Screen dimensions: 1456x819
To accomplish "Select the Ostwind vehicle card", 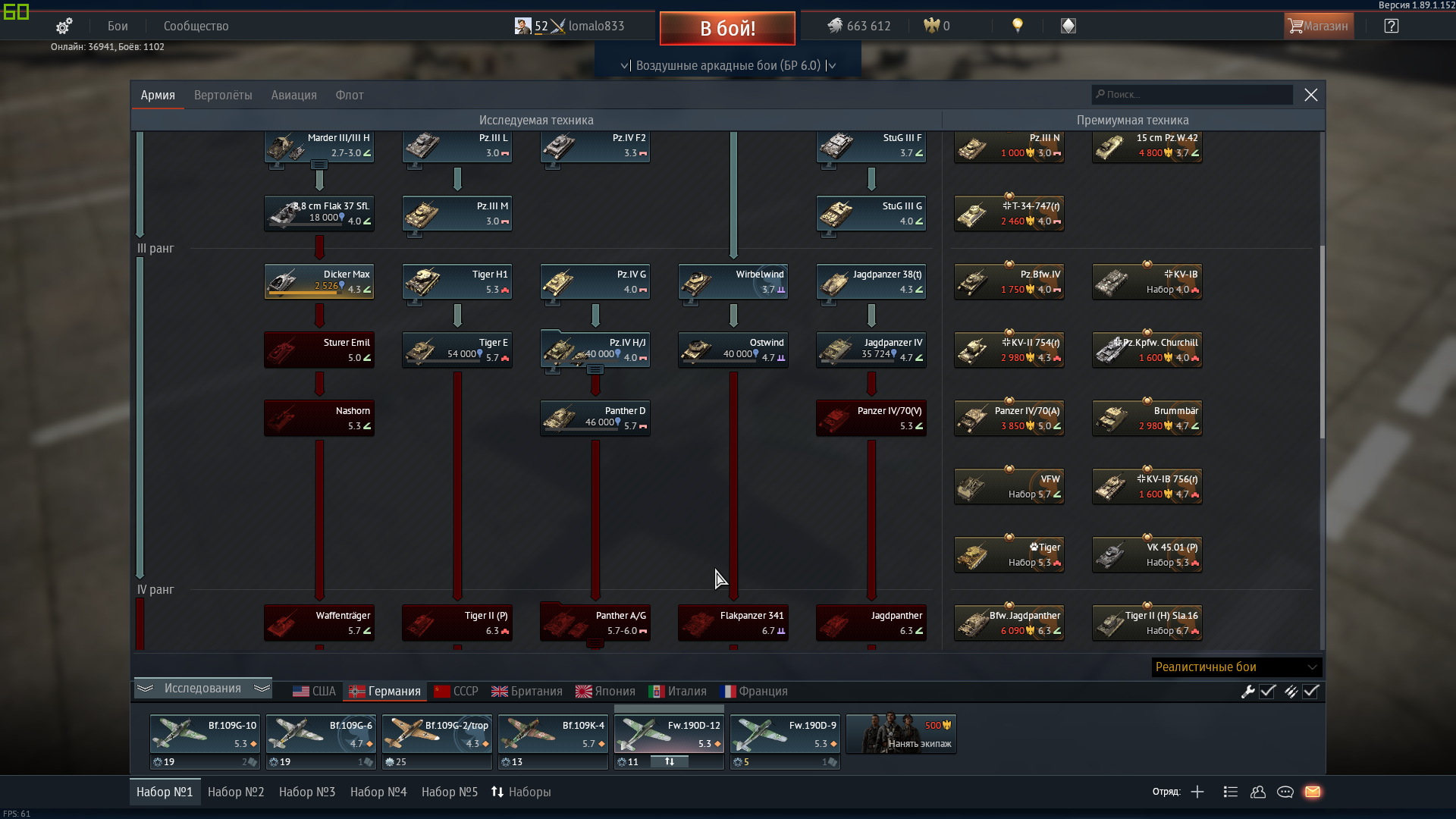I will (733, 350).
